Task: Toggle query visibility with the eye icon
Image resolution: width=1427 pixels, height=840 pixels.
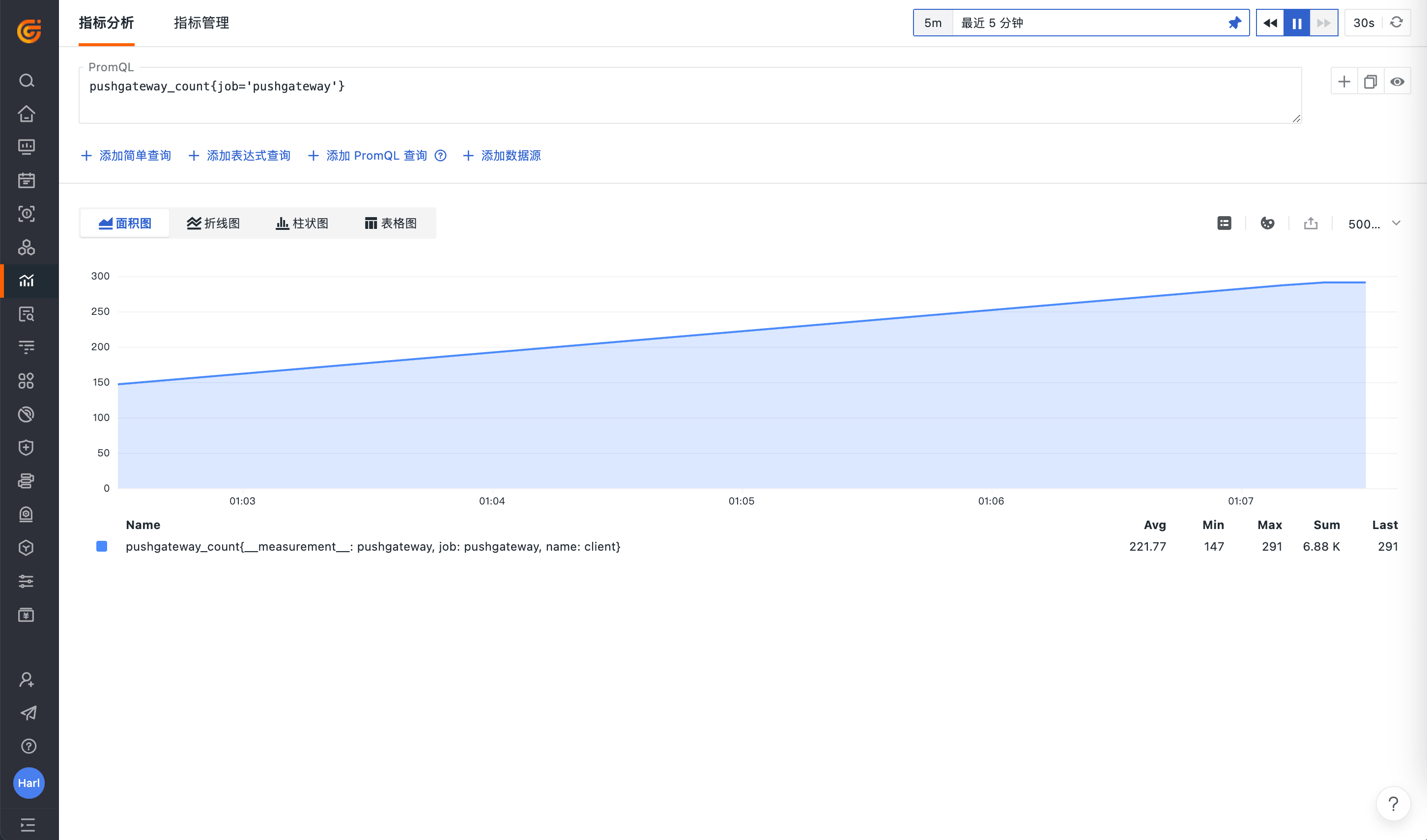Action: click(x=1397, y=82)
